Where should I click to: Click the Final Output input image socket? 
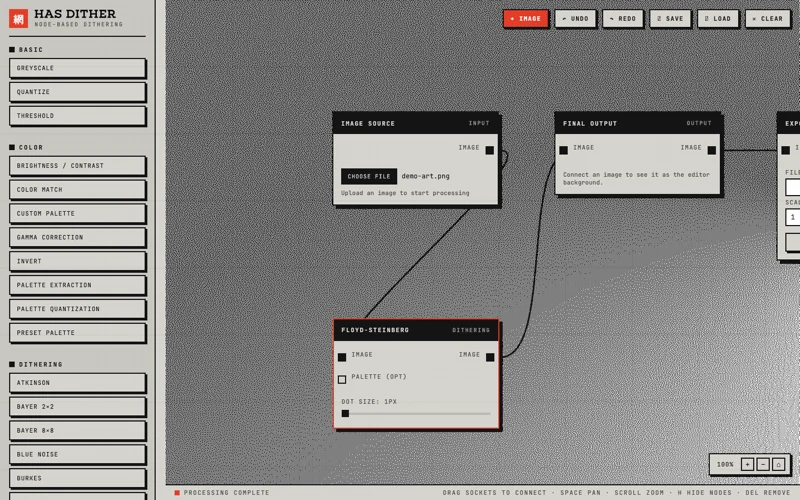[x=563, y=150]
